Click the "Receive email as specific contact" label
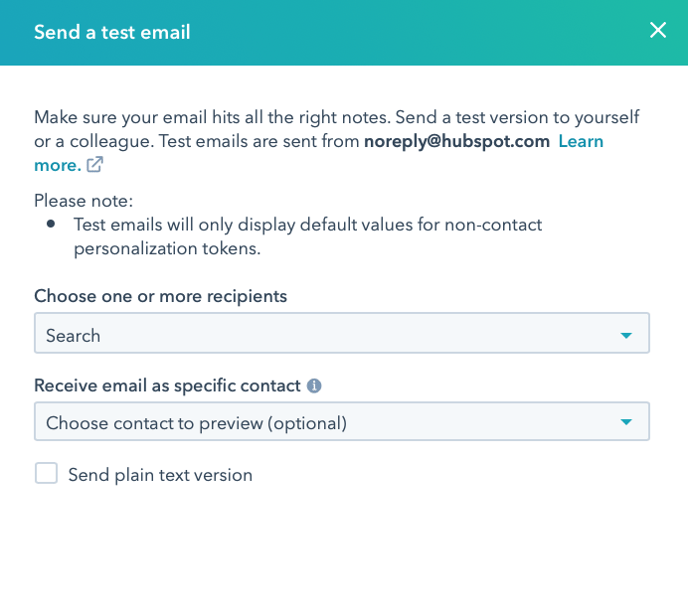Viewport: 688px width, 614px height. pos(167,386)
